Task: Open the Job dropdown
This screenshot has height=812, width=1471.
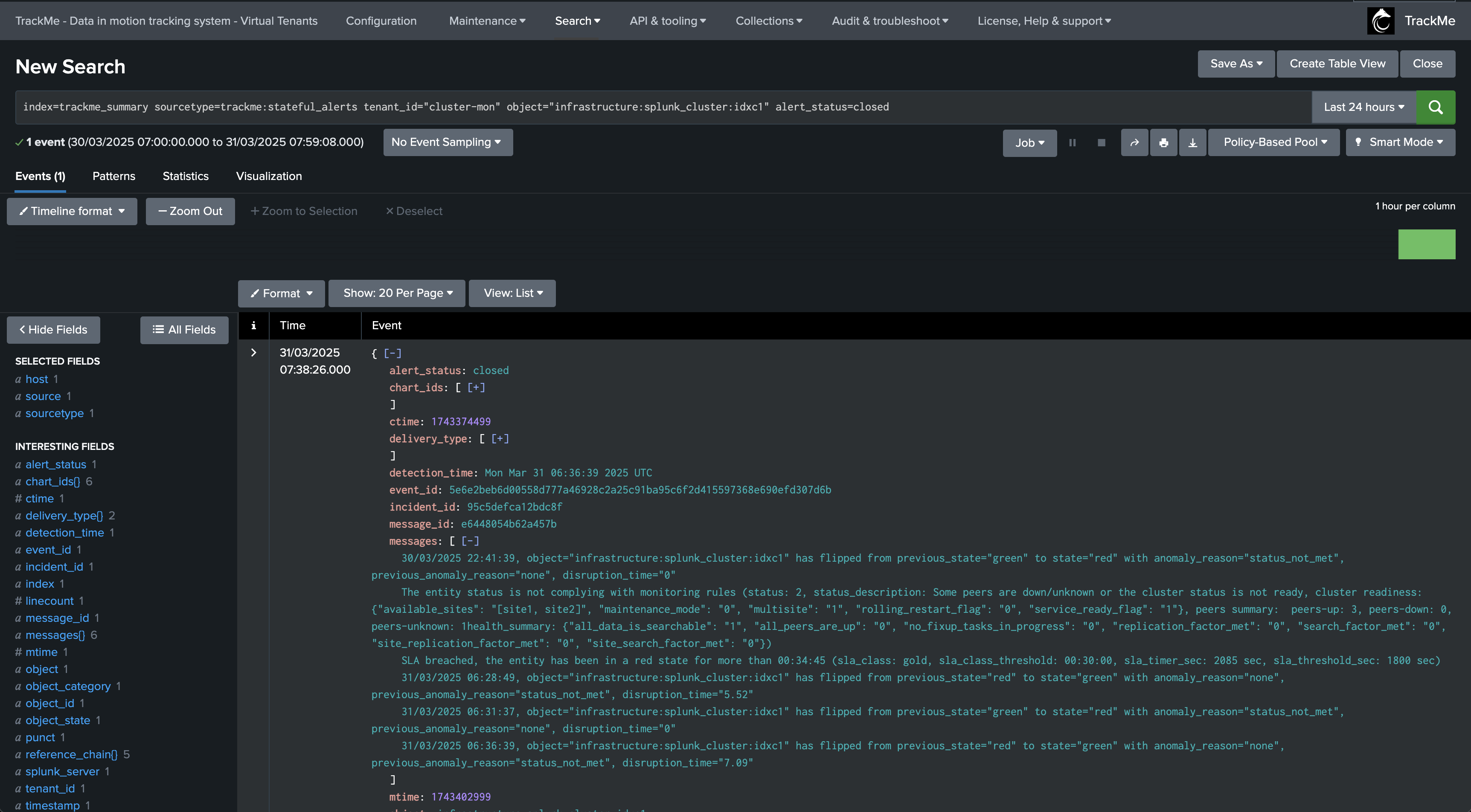Action: (1029, 143)
